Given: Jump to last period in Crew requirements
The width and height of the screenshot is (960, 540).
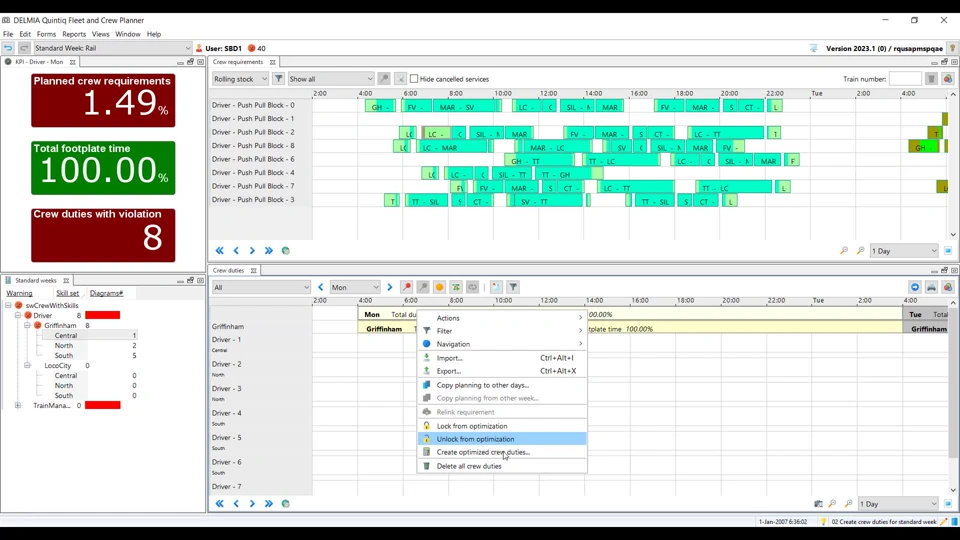Looking at the screenshot, I should point(269,250).
